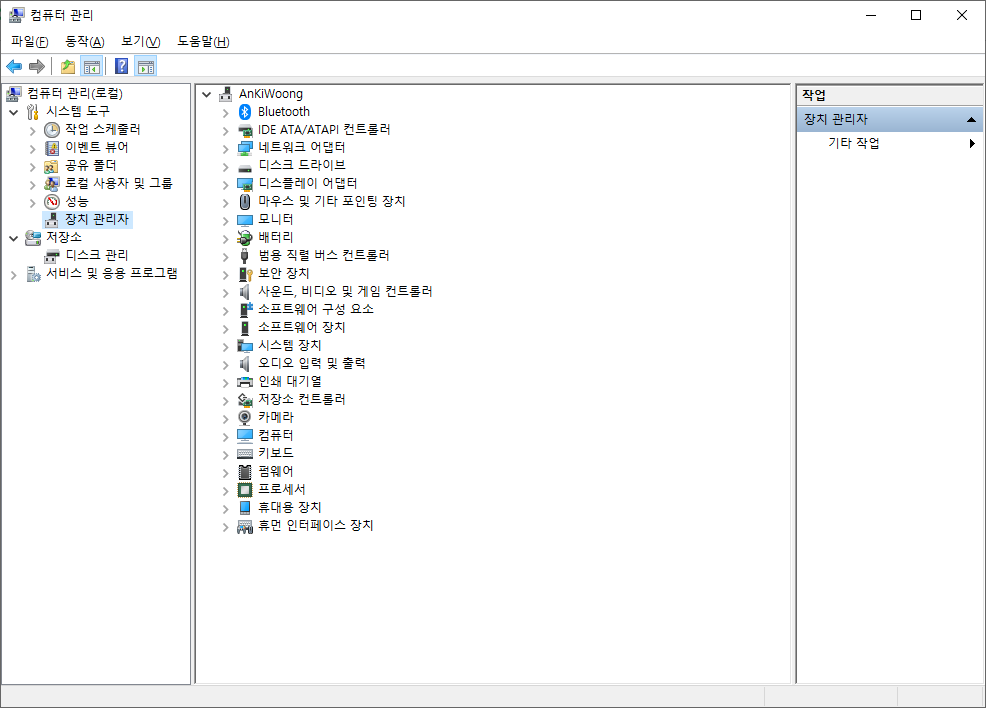The width and height of the screenshot is (986, 708).
Task: Click the 네트워크 어댑터 icon
Action: [x=245, y=148]
